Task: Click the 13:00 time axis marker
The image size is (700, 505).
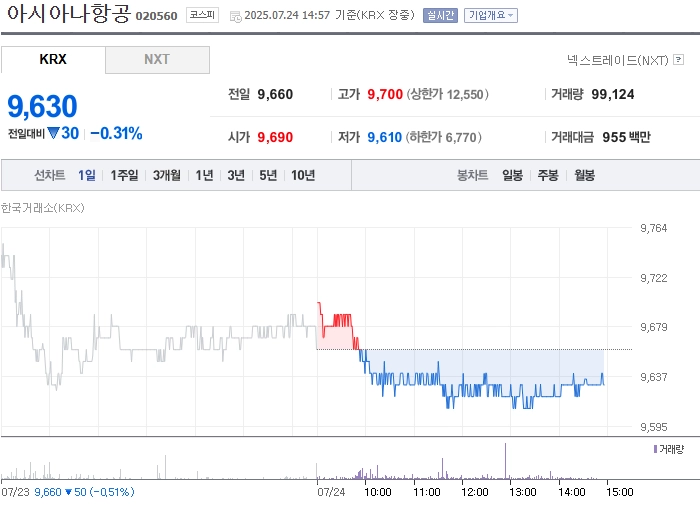Action: click(x=523, y=492)
